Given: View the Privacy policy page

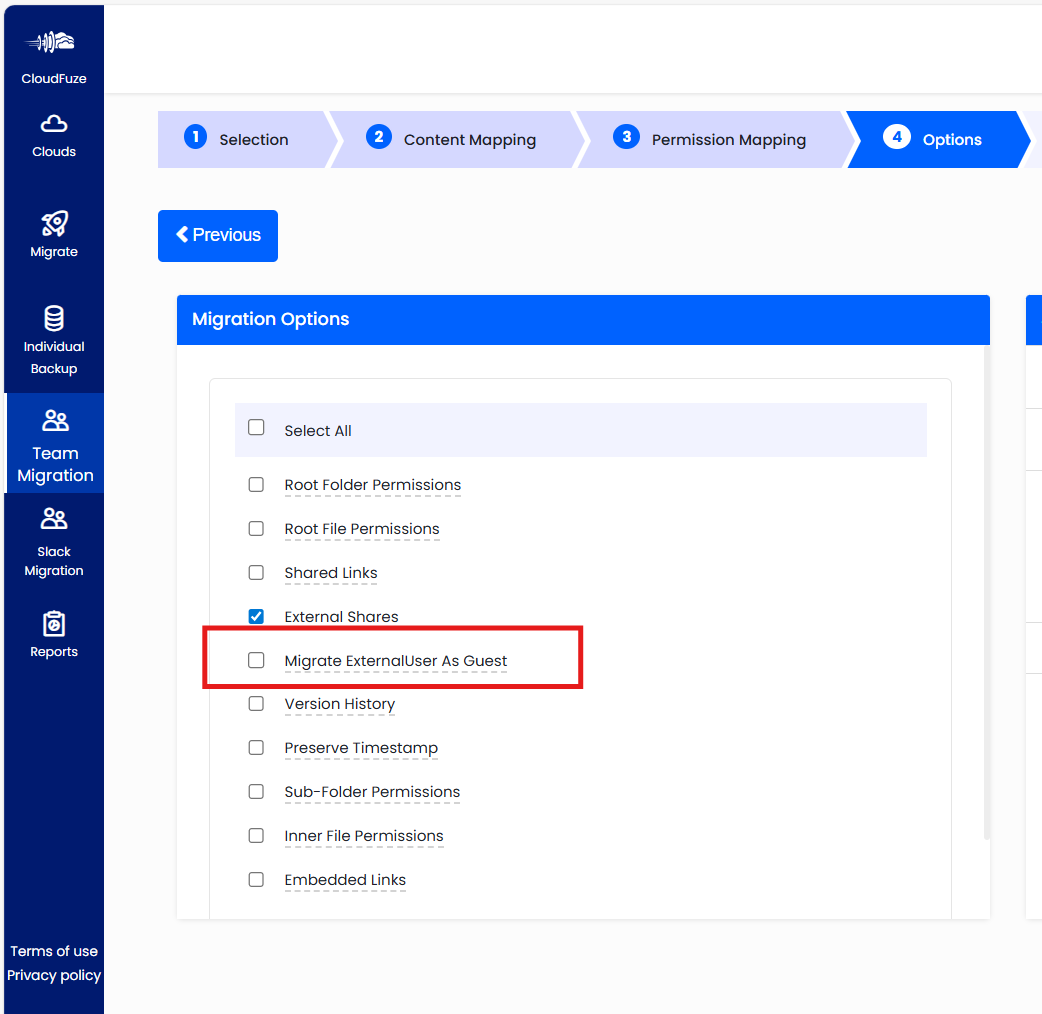Looking at the screenshot, I should pyautogui.click(x=53, y=975).
